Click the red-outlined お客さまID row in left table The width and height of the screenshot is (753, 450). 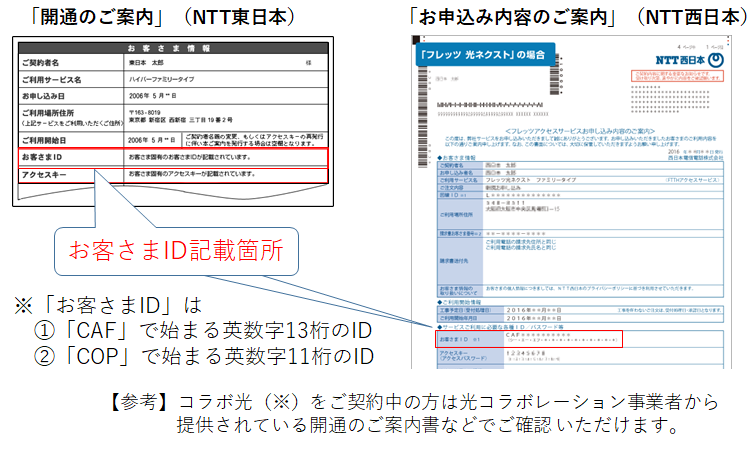pyautogui.click(x=171, y=157)
